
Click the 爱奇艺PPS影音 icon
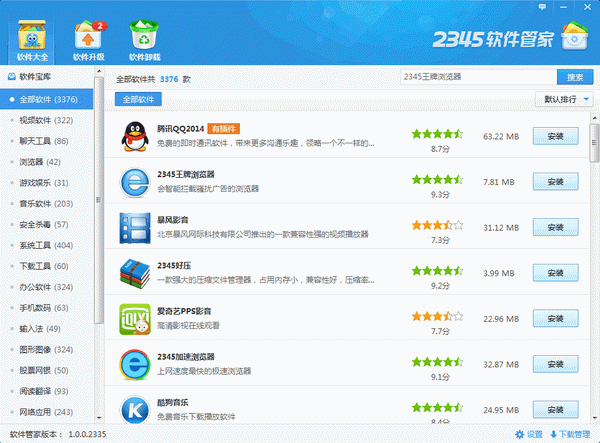[135, 319]
